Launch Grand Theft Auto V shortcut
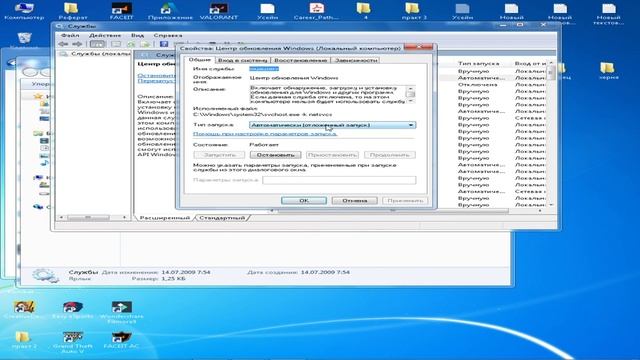 pos(73,342)
